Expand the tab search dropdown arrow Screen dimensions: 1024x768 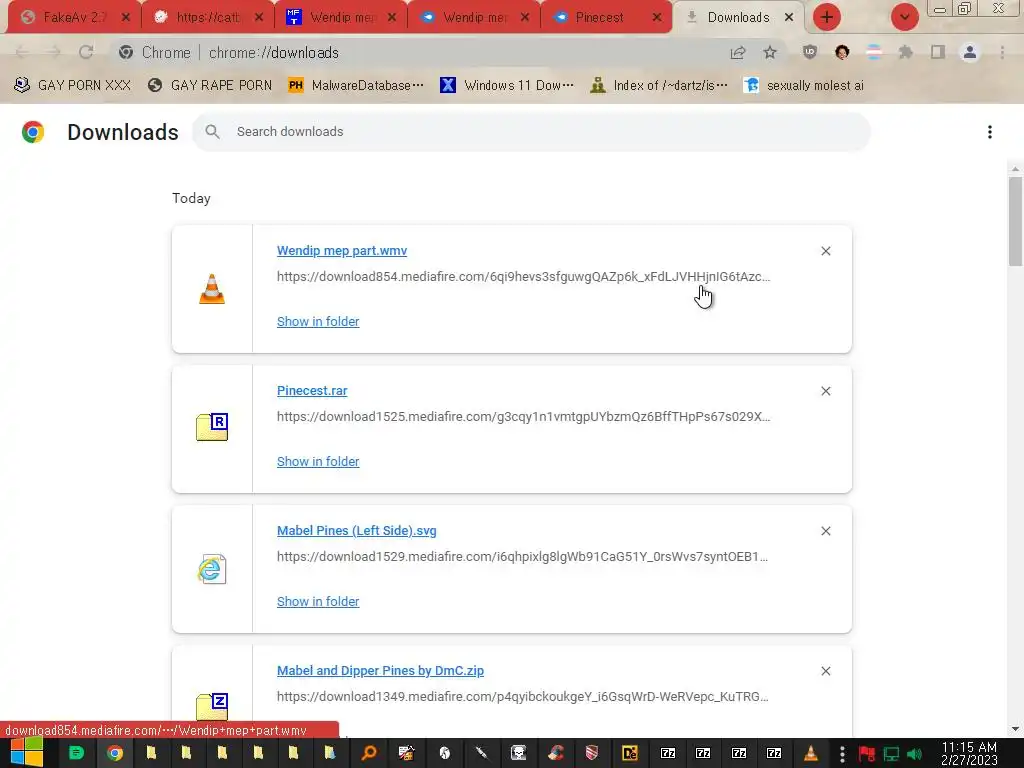coord(904,18)
